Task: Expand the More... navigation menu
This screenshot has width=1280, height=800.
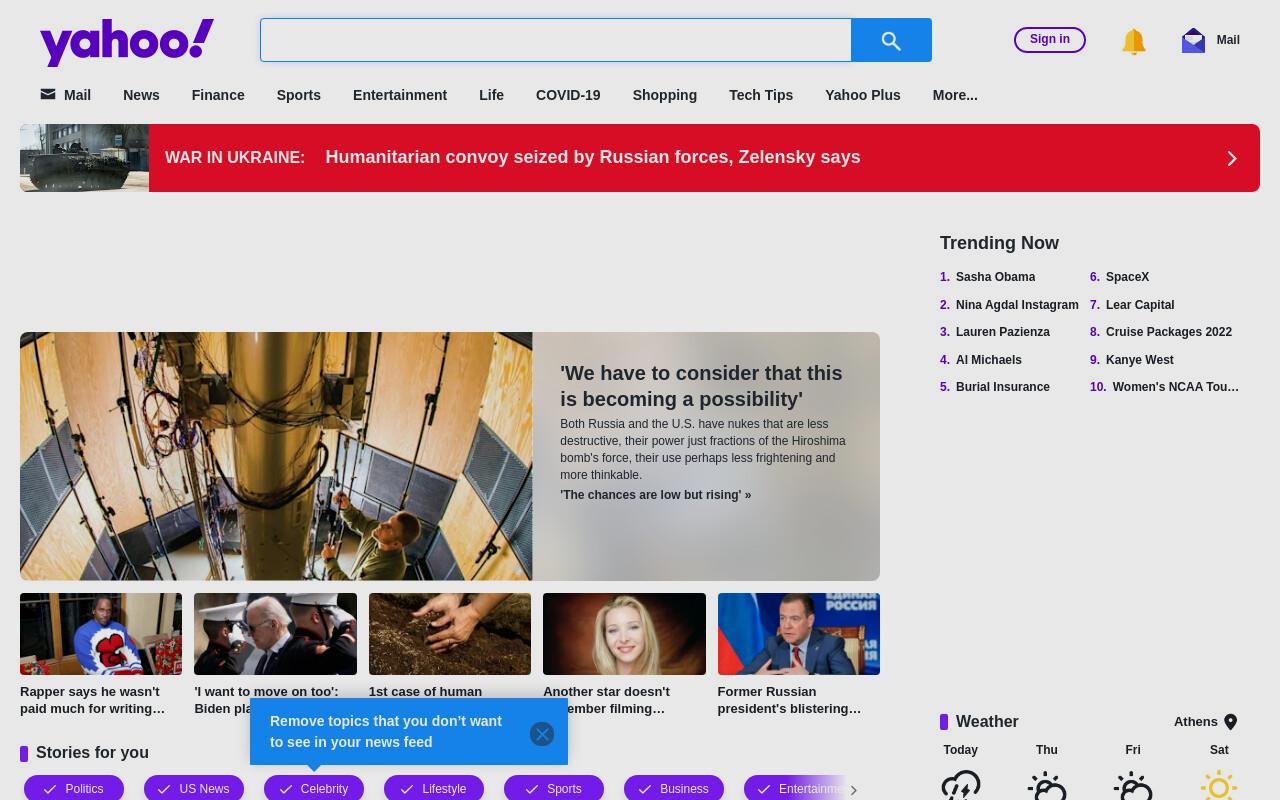Action: [x=955, y=95]
